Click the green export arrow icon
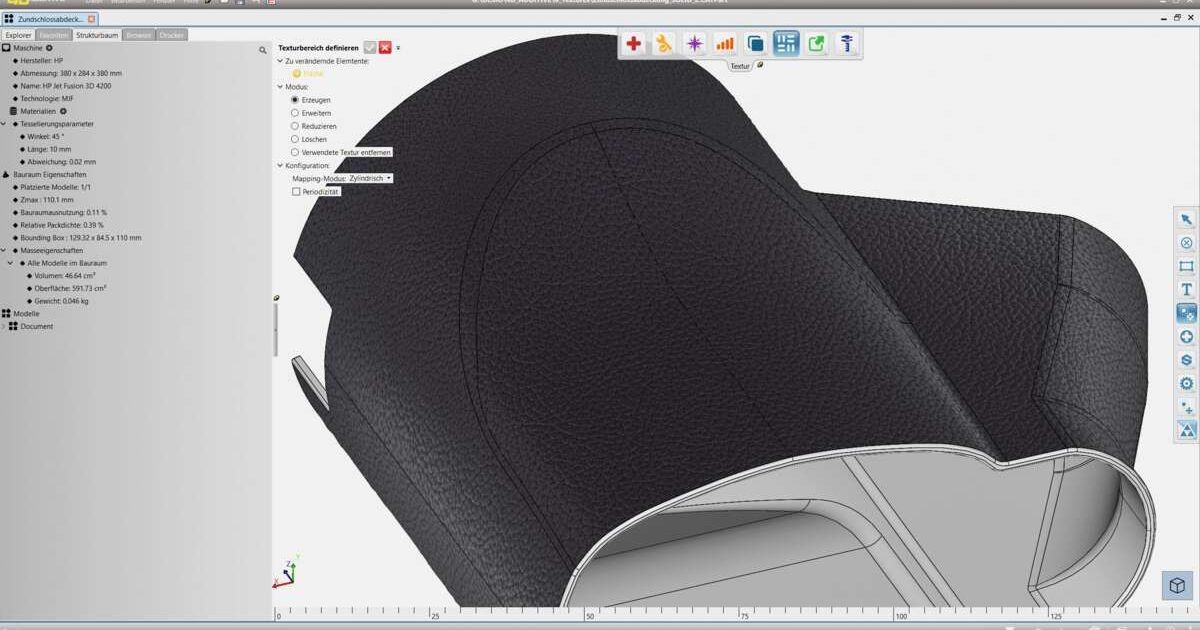This screenshot has width=1200, height=630. coord(817,43)
